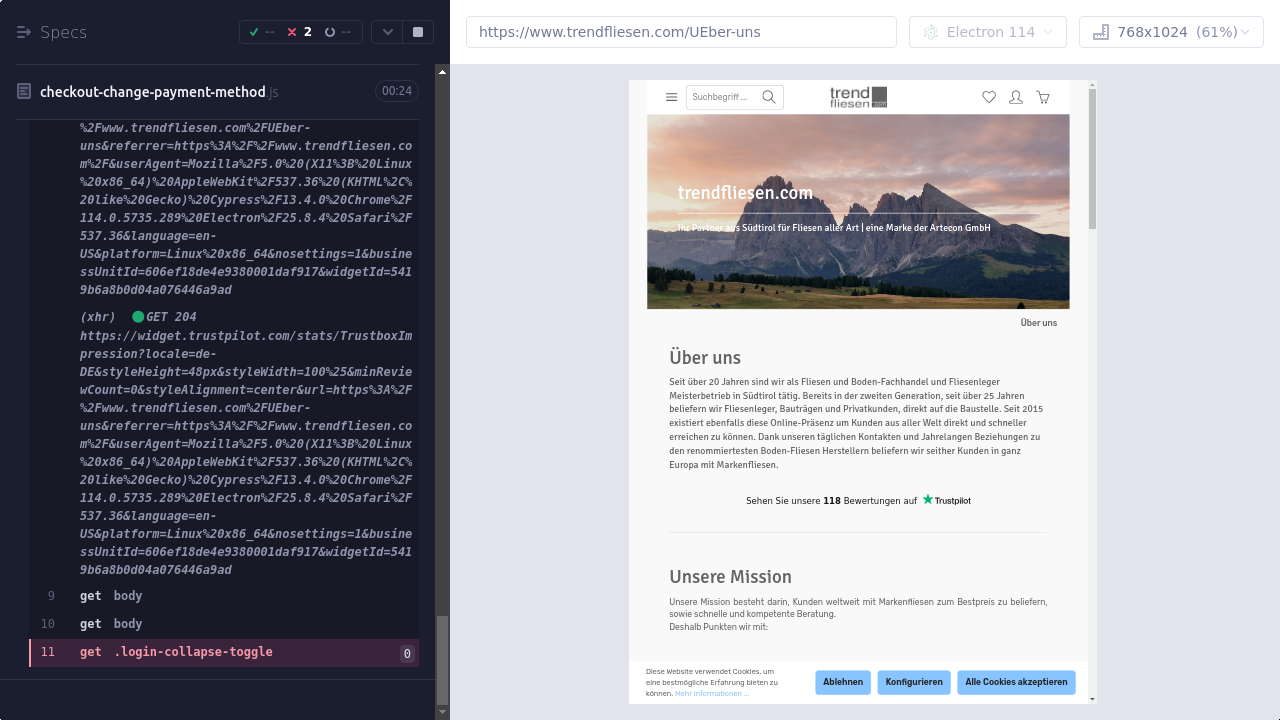Open the wishlist heart icon
This screenshot has width=1280, height=720.
[x=989, y=97]
